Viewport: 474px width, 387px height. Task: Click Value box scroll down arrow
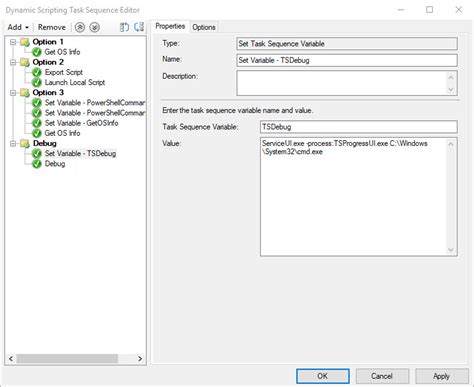coord(451,250)
